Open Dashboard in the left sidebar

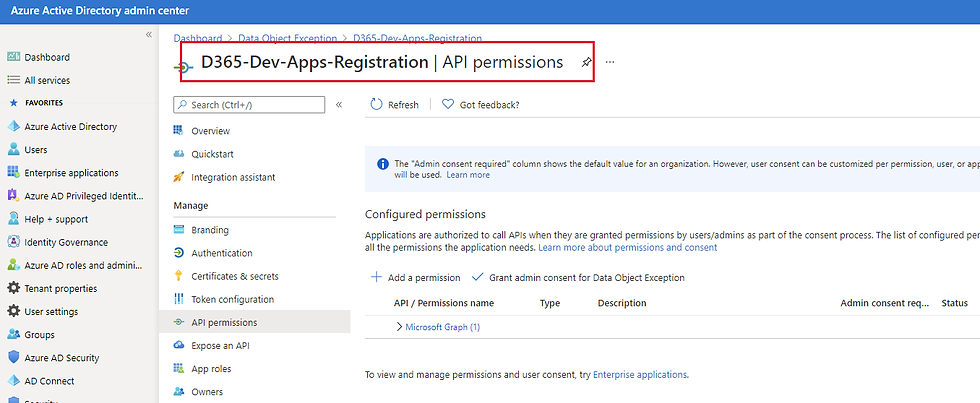[x=47, y=57]
